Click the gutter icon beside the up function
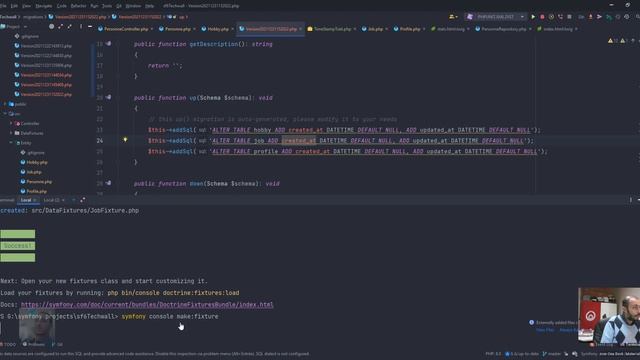This screenshot has height=360, width=640. coord(109,98)
